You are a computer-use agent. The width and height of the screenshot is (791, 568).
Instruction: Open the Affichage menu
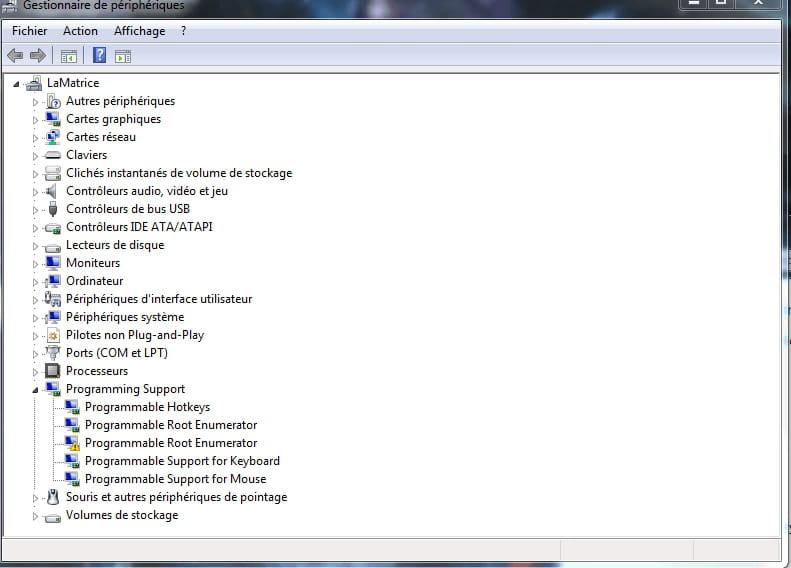(x=139, y=31)
